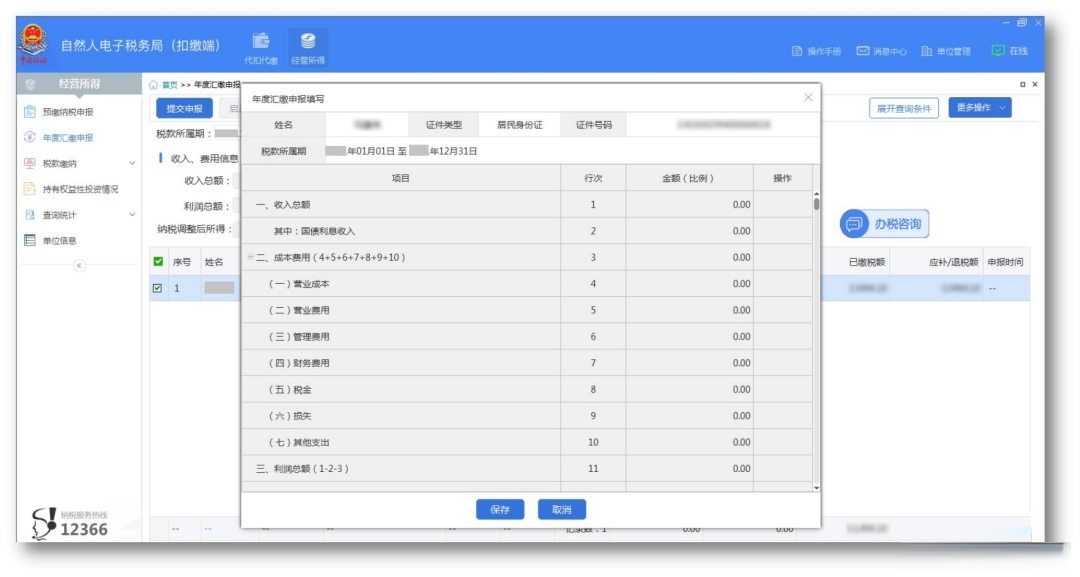Maximize the inner panel with square icon
This screenshot has width=1080, height=577.
[1023, 84]
